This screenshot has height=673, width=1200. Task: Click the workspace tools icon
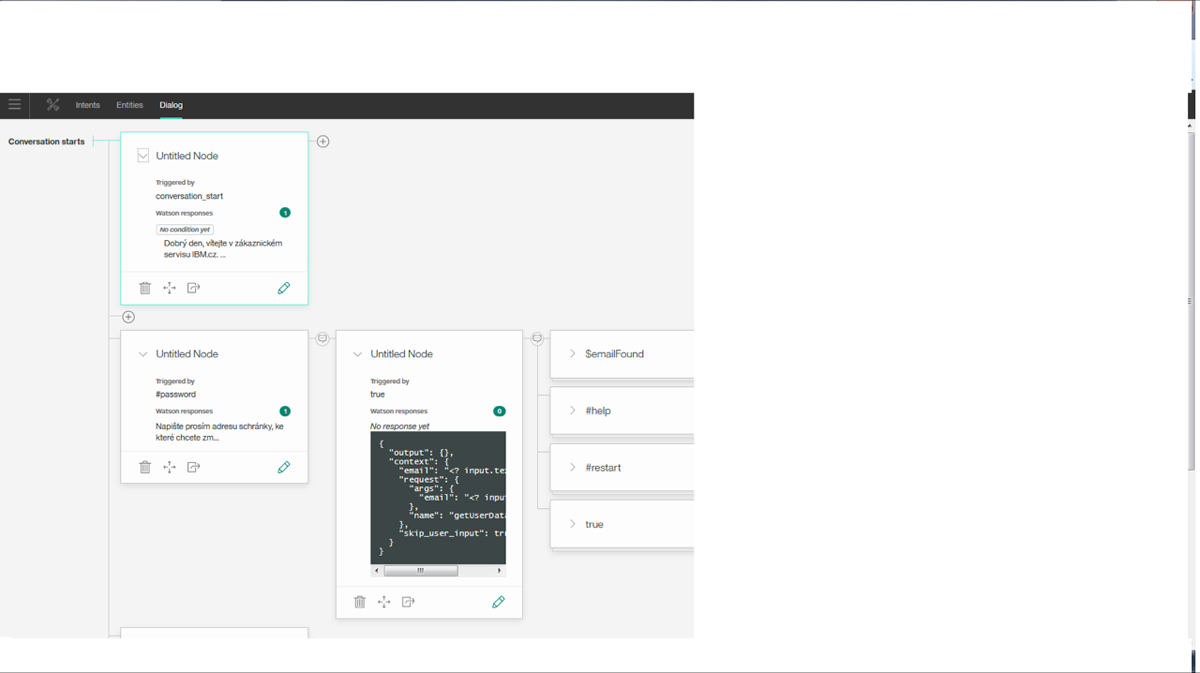click(x=53, y=104)
